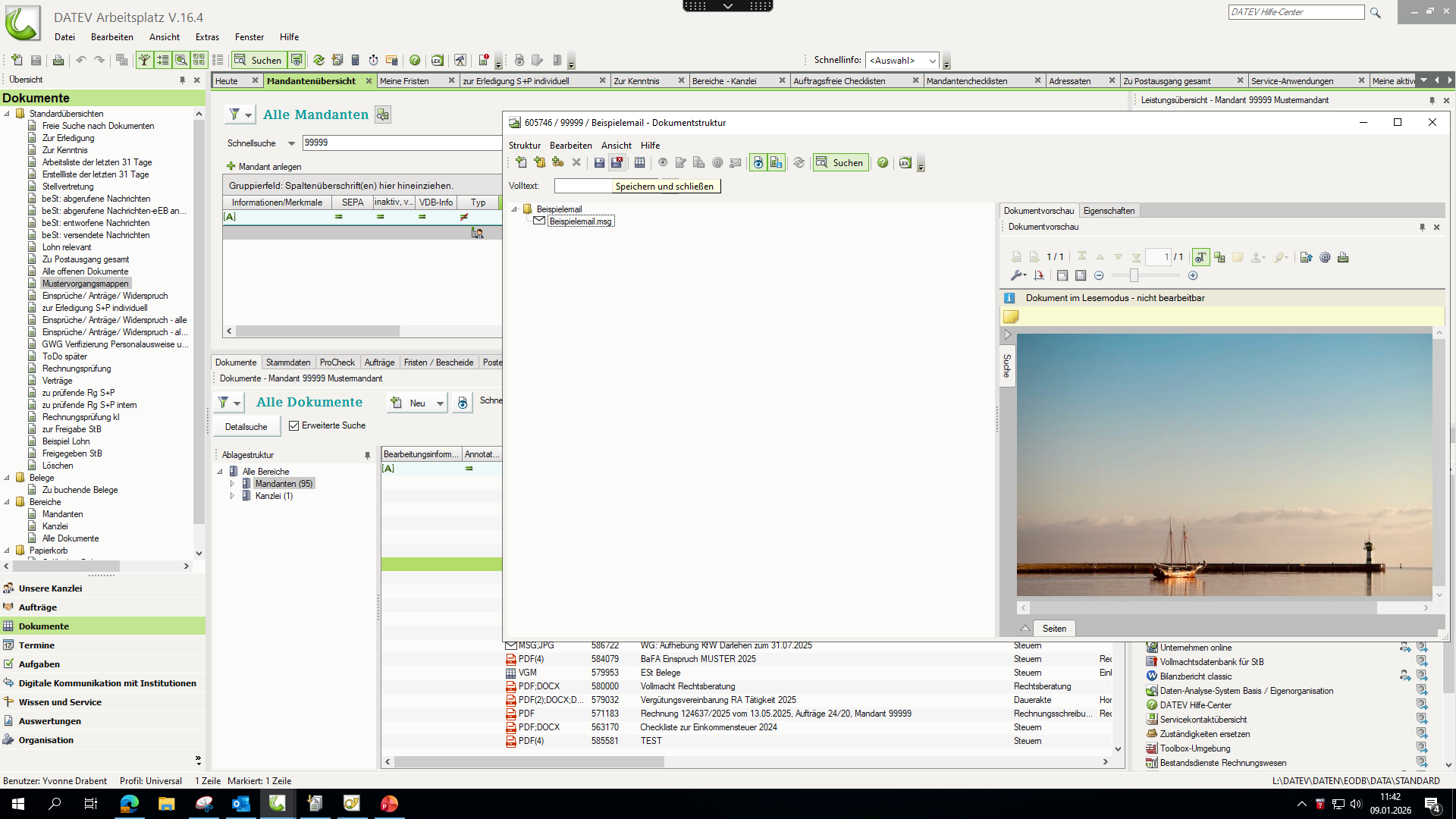Open the Neu button dropdown arrow
Viewport: 1456px width, 819px height.
pos(440,403)
